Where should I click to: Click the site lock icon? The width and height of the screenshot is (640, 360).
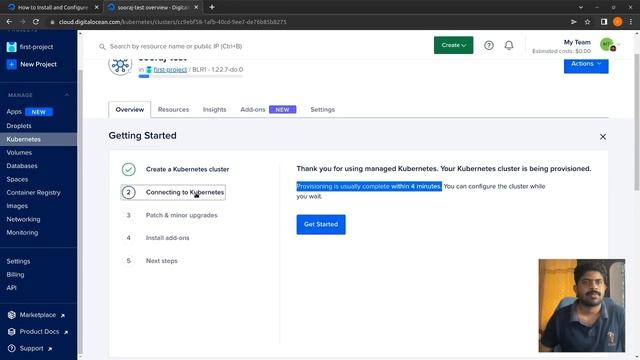pos(52,22)
